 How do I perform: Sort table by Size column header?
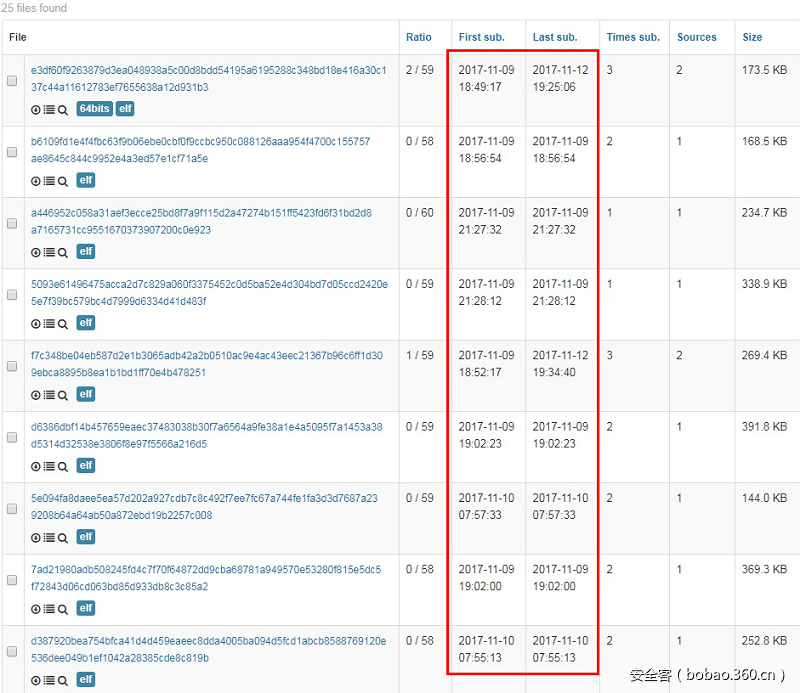752,37
